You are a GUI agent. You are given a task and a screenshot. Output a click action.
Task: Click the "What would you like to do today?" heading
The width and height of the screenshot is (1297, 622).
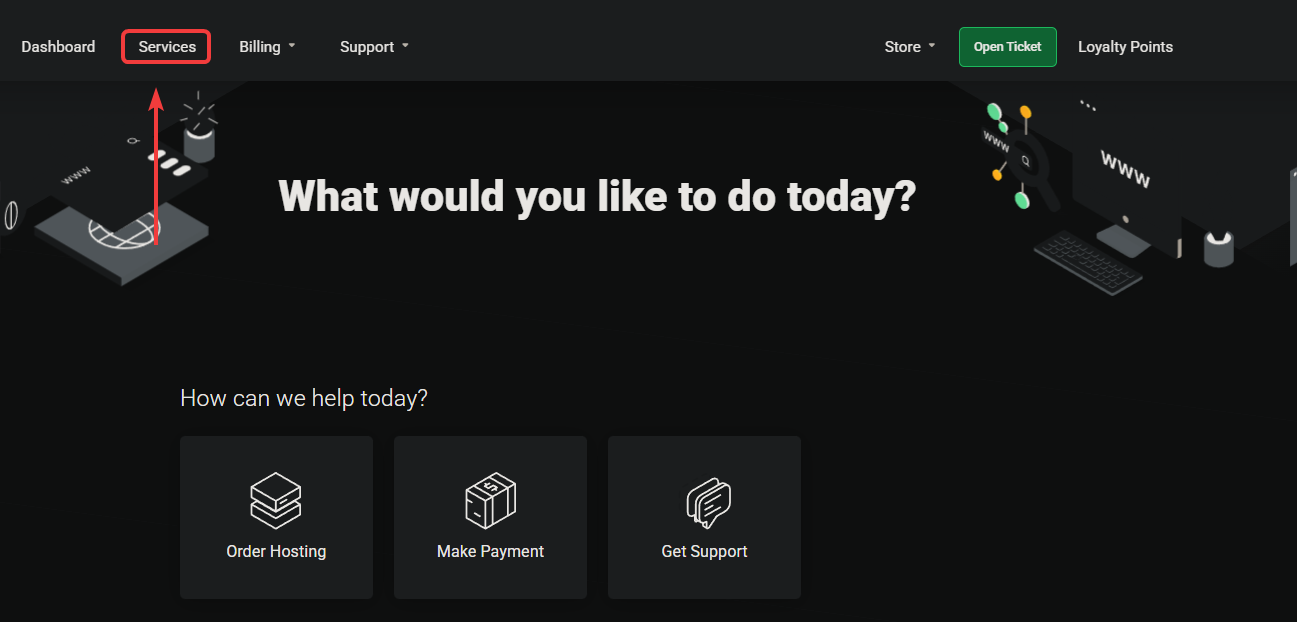(x=597, y=196)
